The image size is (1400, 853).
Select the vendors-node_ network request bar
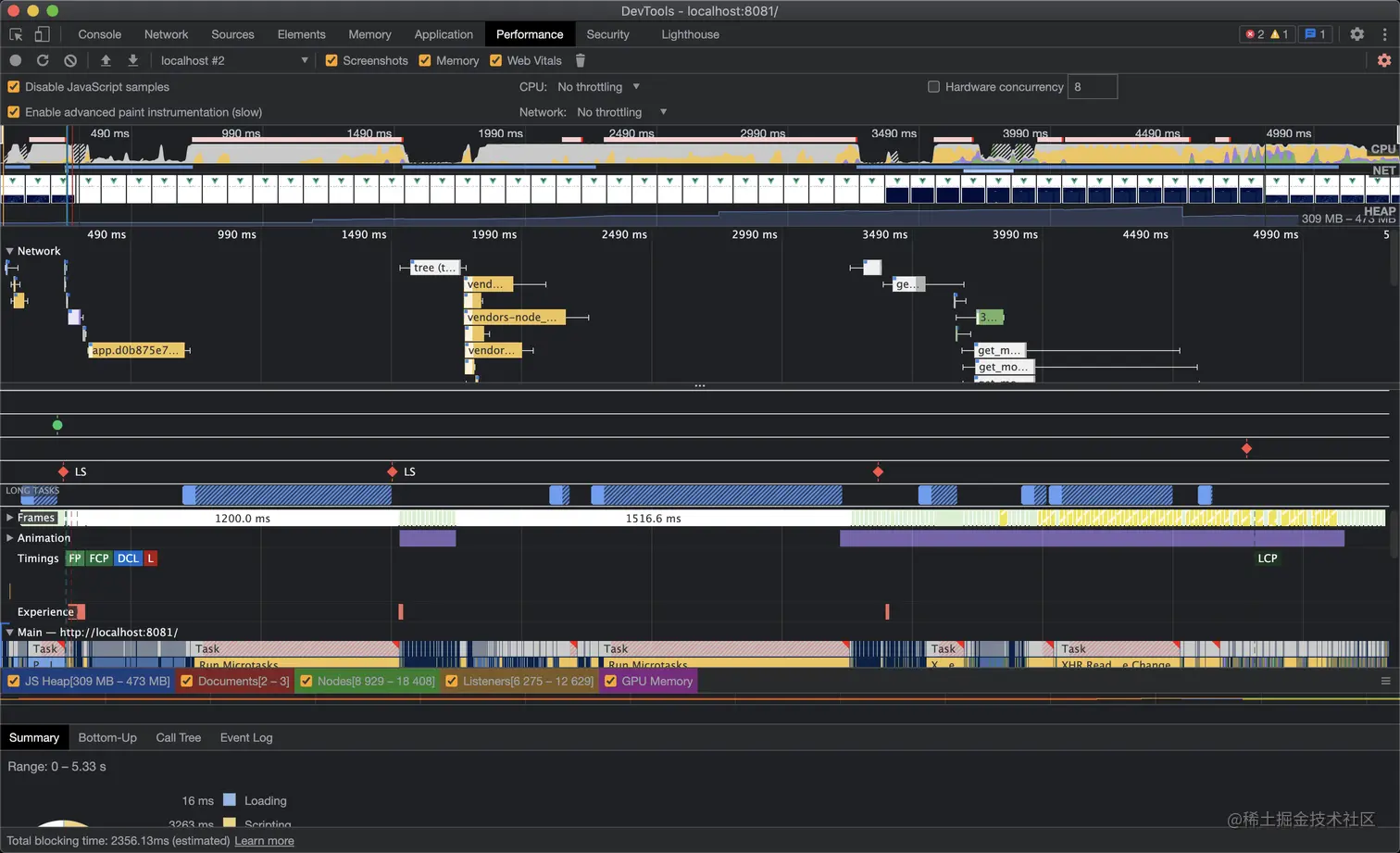click(x=515, y=318)
